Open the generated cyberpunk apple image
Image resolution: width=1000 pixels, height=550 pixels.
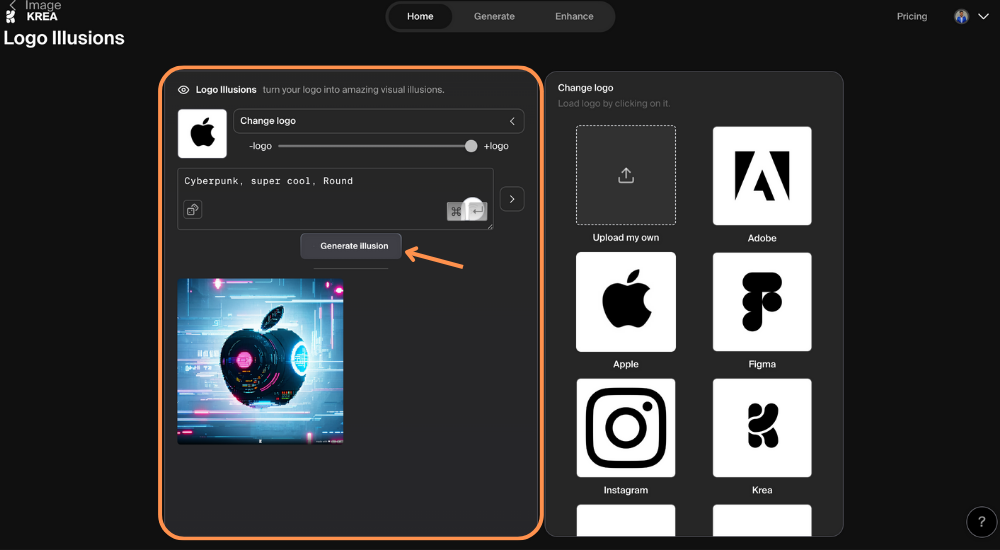click(x=260, y=361)
